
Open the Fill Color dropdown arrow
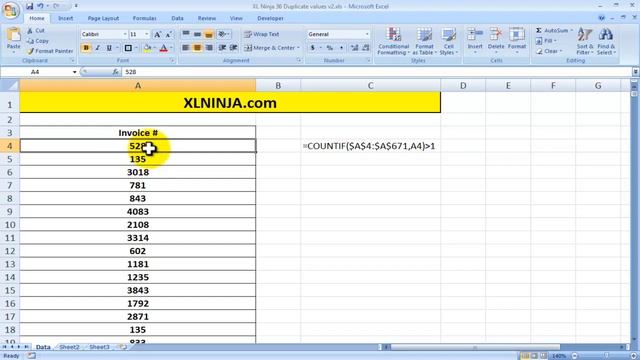pyautogui.click(x=155, y=48)
